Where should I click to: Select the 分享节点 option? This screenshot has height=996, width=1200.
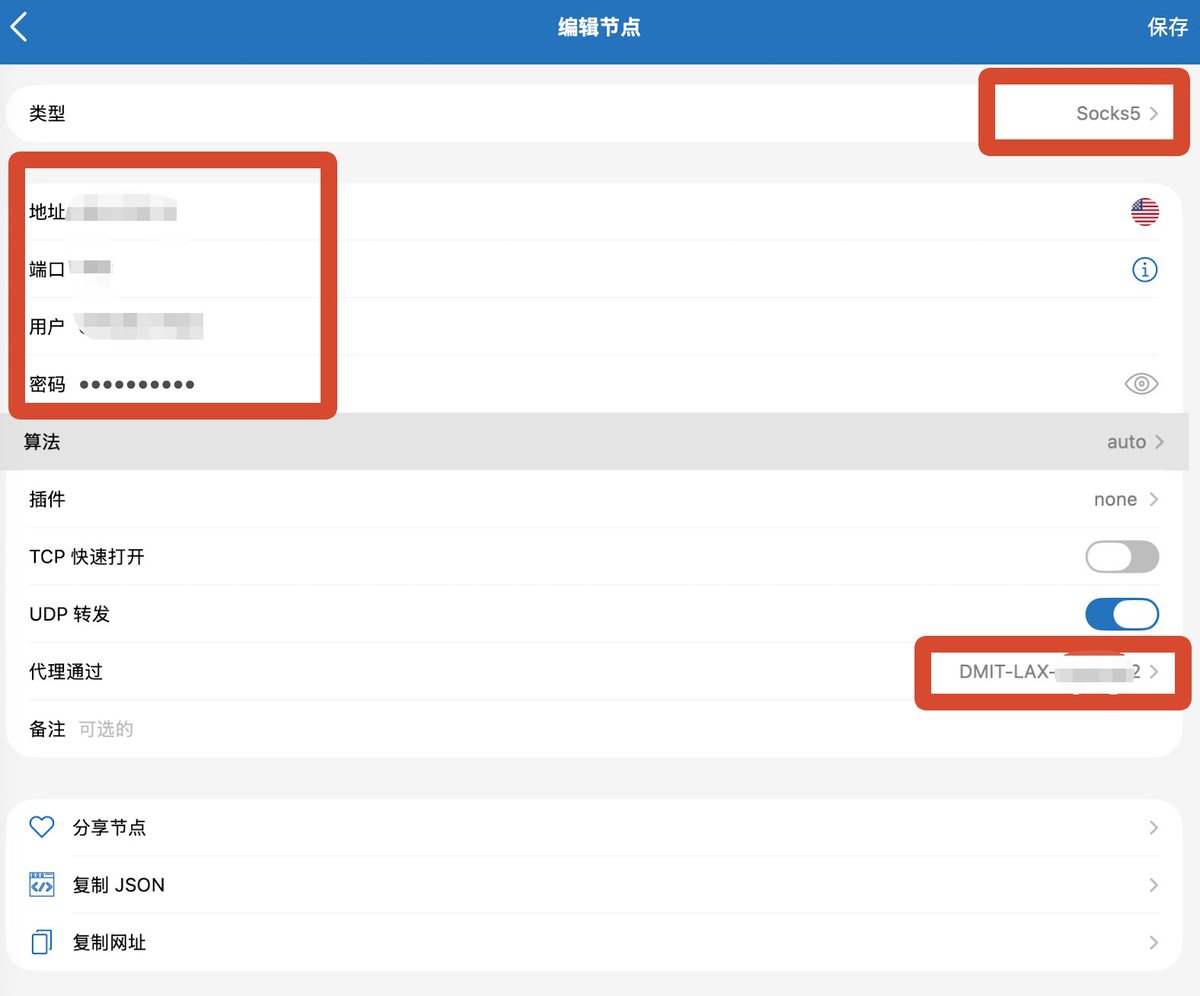coord(594,827)
